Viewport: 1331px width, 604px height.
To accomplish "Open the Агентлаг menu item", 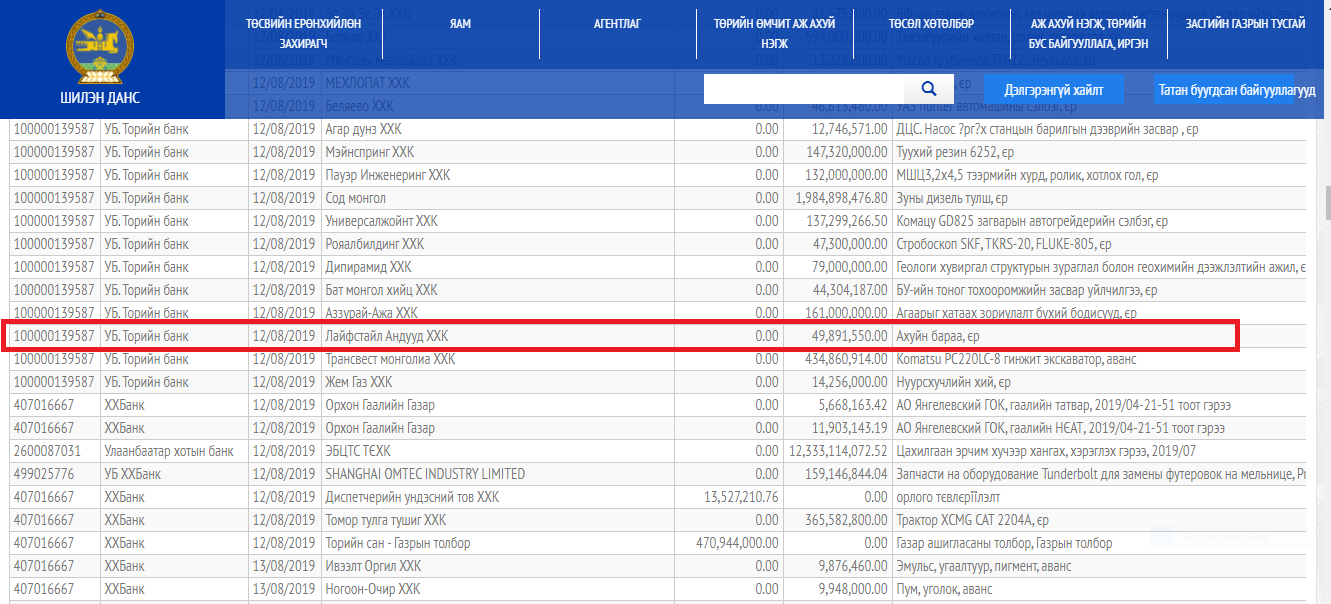I will pos(619,23).
